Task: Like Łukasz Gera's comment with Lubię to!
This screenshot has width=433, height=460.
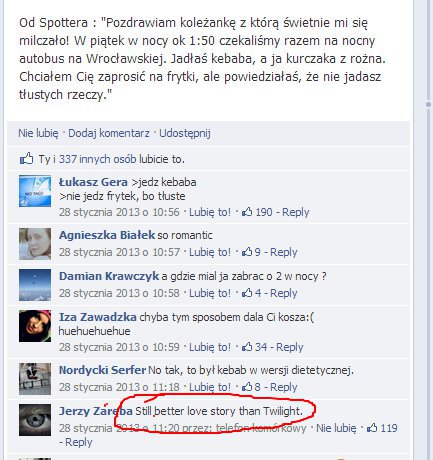Action: (210, 212)
